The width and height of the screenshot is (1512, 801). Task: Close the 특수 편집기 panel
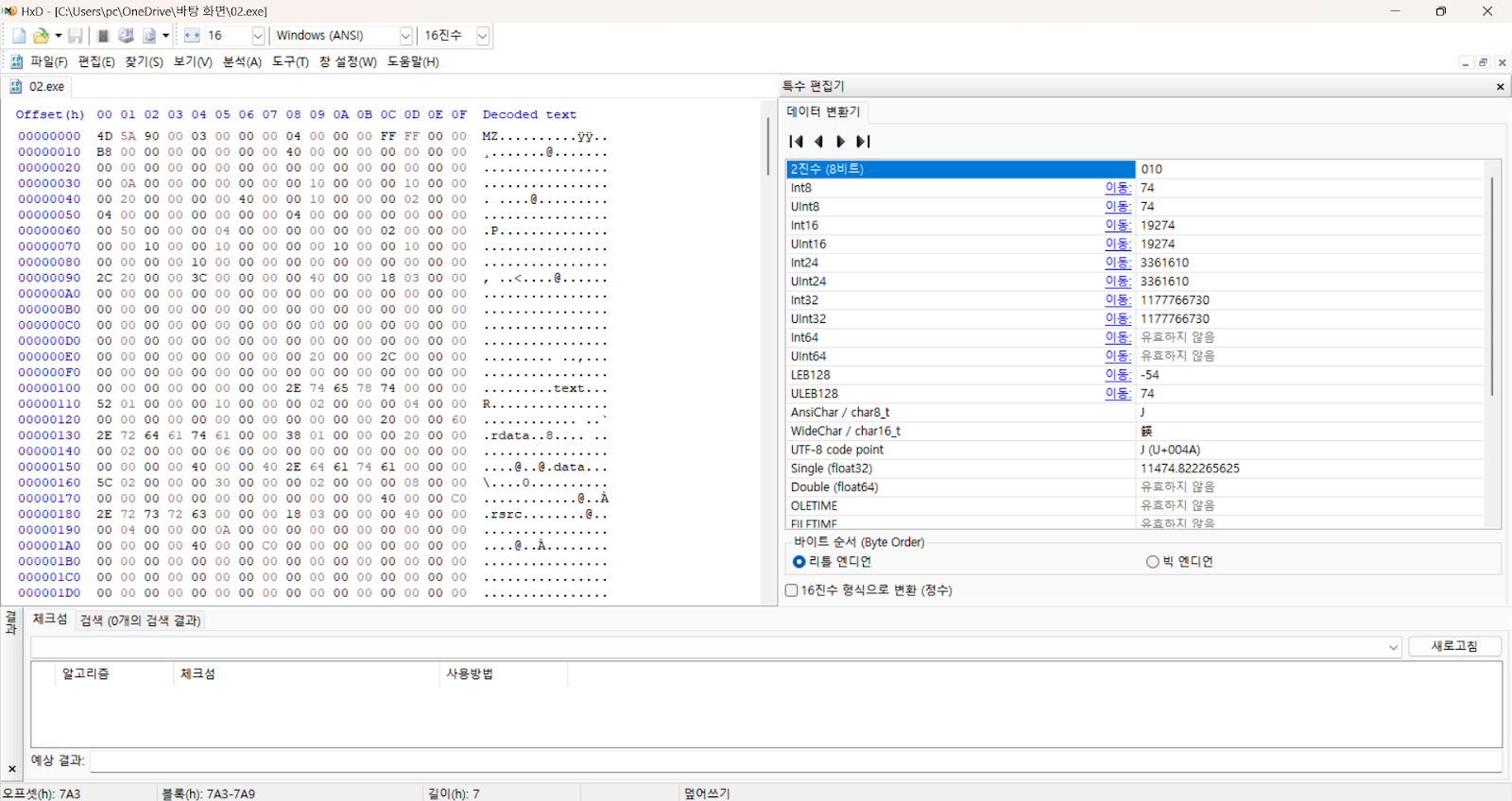tap(1500, 87)
